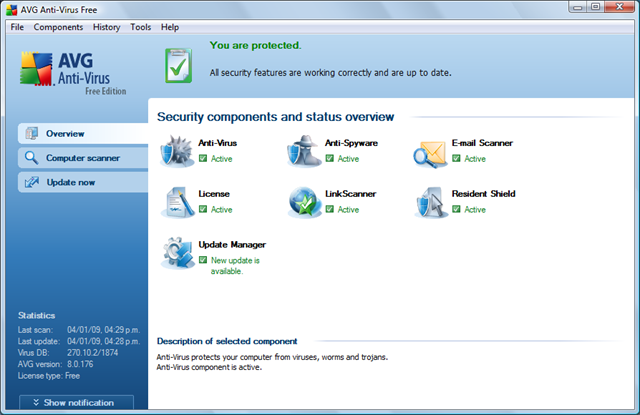Viewport: 640px width, 415px height.
Task: Open the License document icon
Action: tap(178, 202)
